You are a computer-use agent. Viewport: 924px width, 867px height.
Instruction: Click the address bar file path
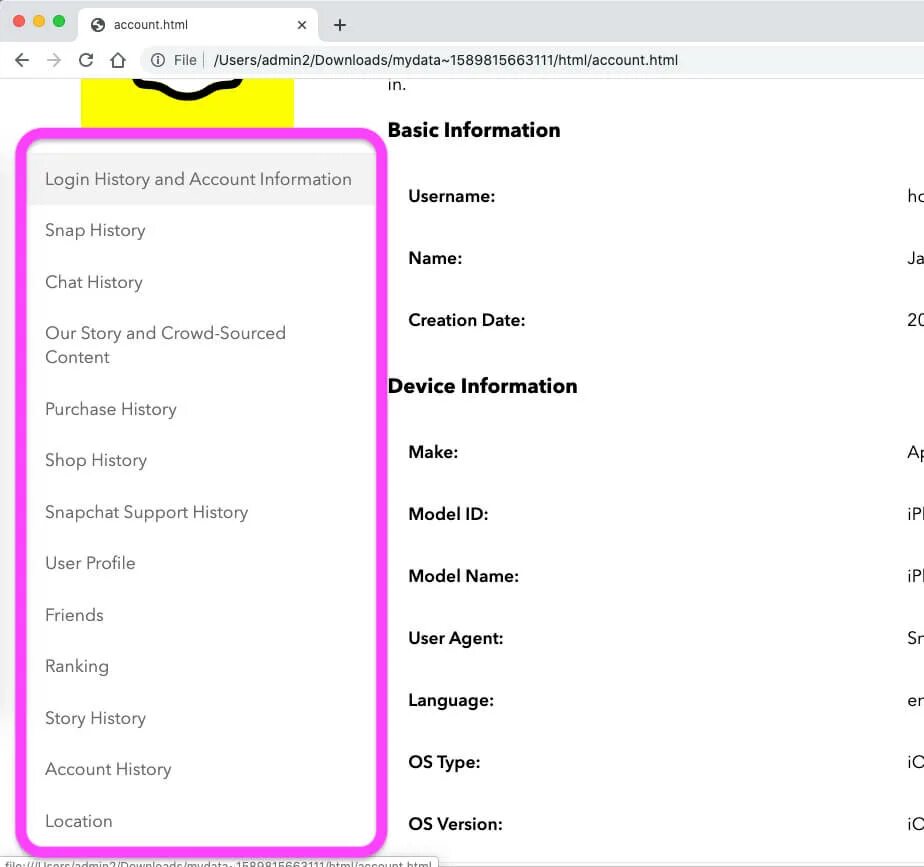tap(446, 60)
